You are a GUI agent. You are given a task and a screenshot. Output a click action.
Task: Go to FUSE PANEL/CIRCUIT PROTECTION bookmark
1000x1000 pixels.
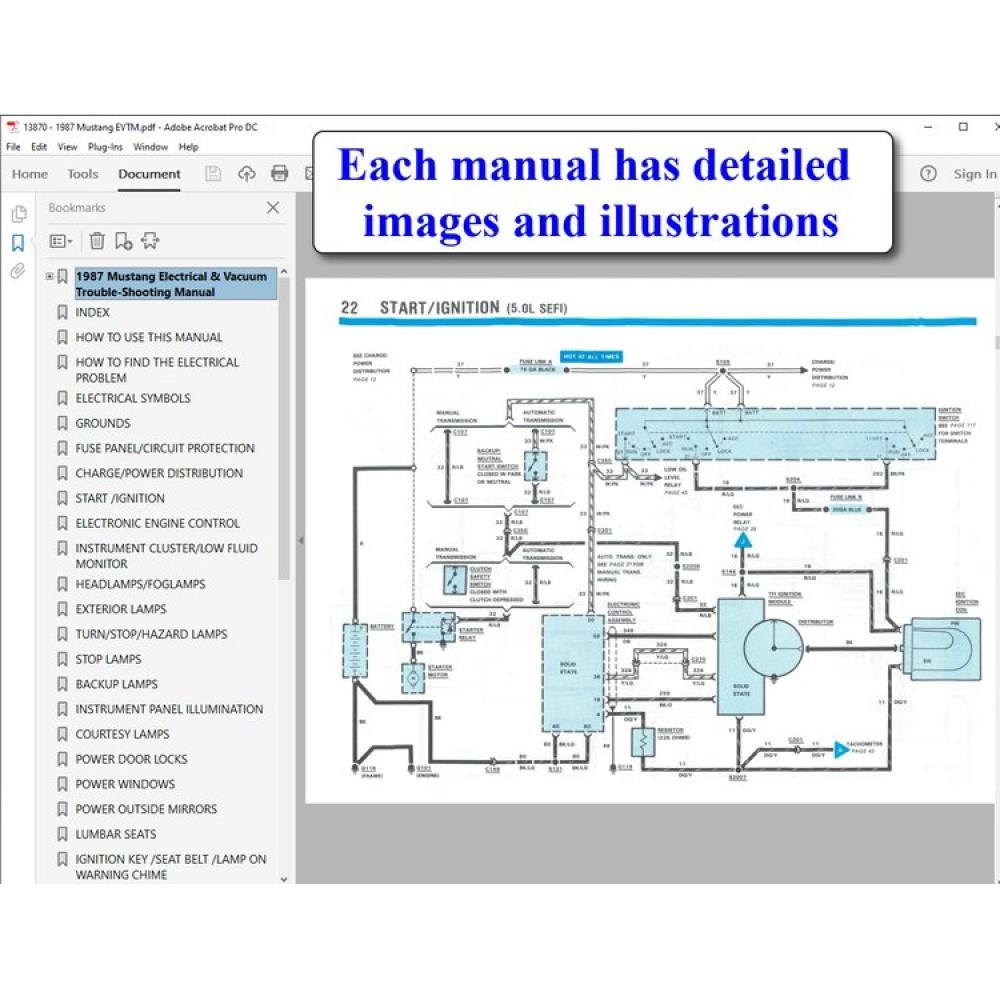pos(165,448)
